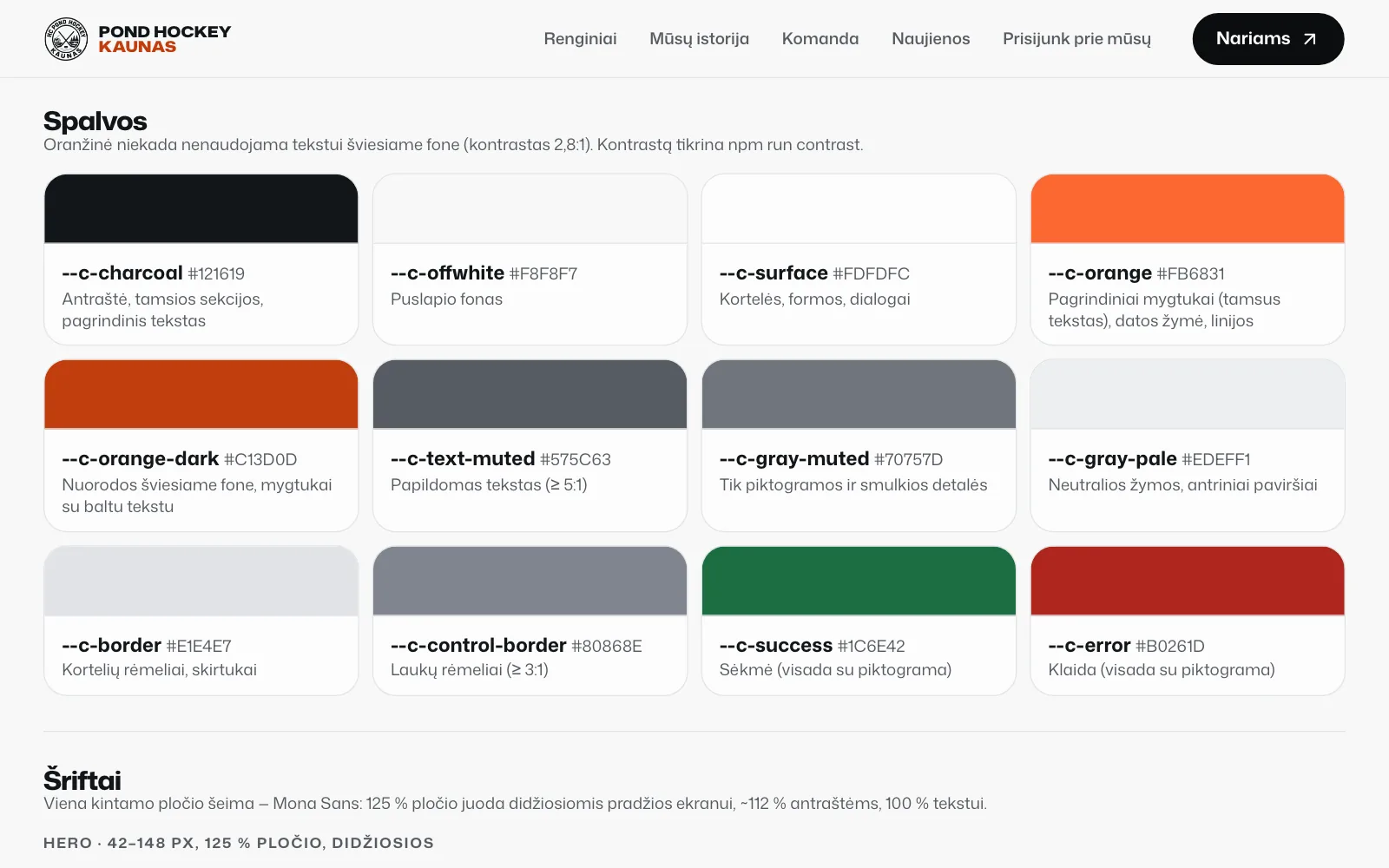Screen dimensions: 1389x868
Task: Click the gray-muted #70757D swatch
Action: click(859, 394)
